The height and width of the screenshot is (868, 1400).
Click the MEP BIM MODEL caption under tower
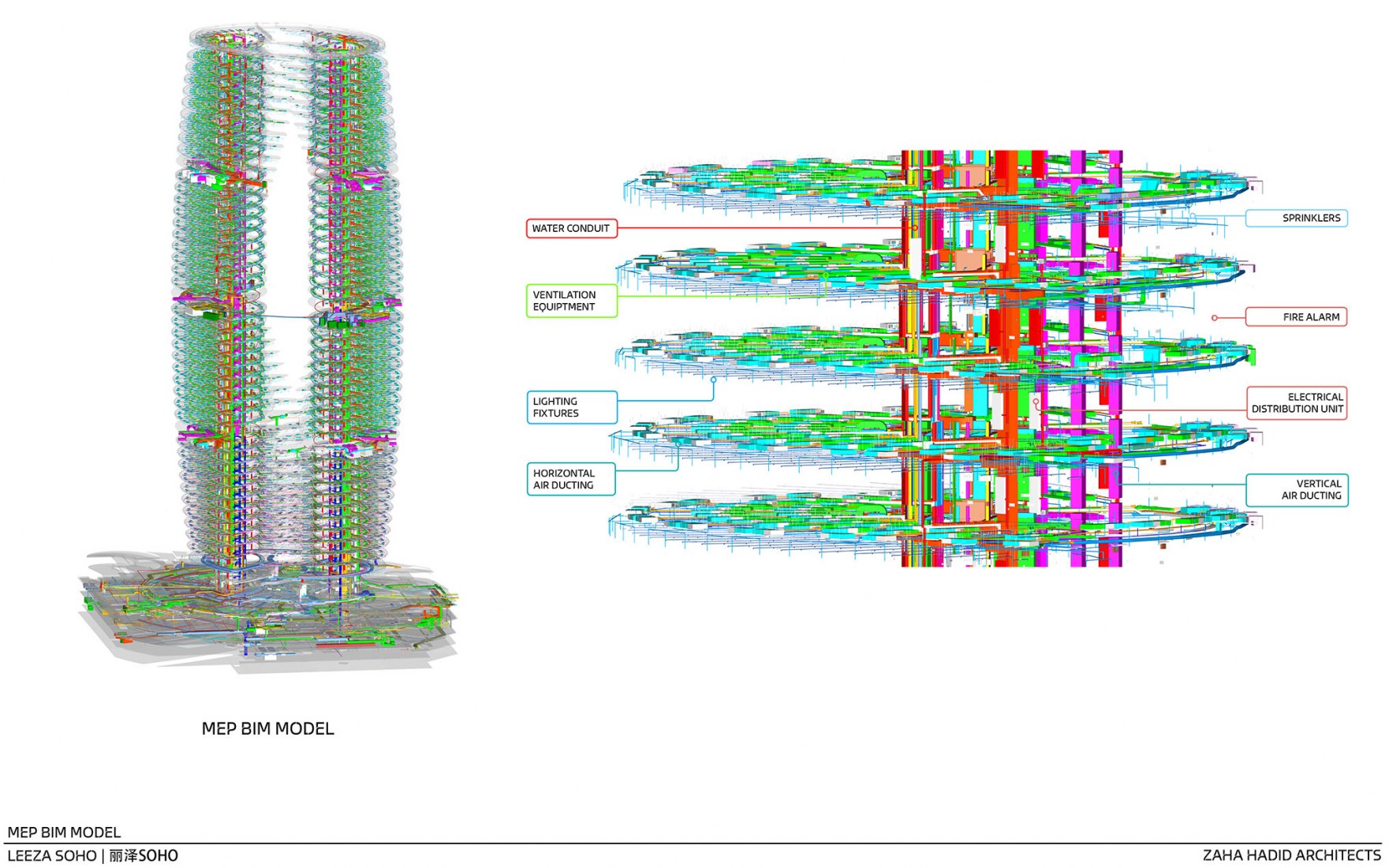(267, 729)
